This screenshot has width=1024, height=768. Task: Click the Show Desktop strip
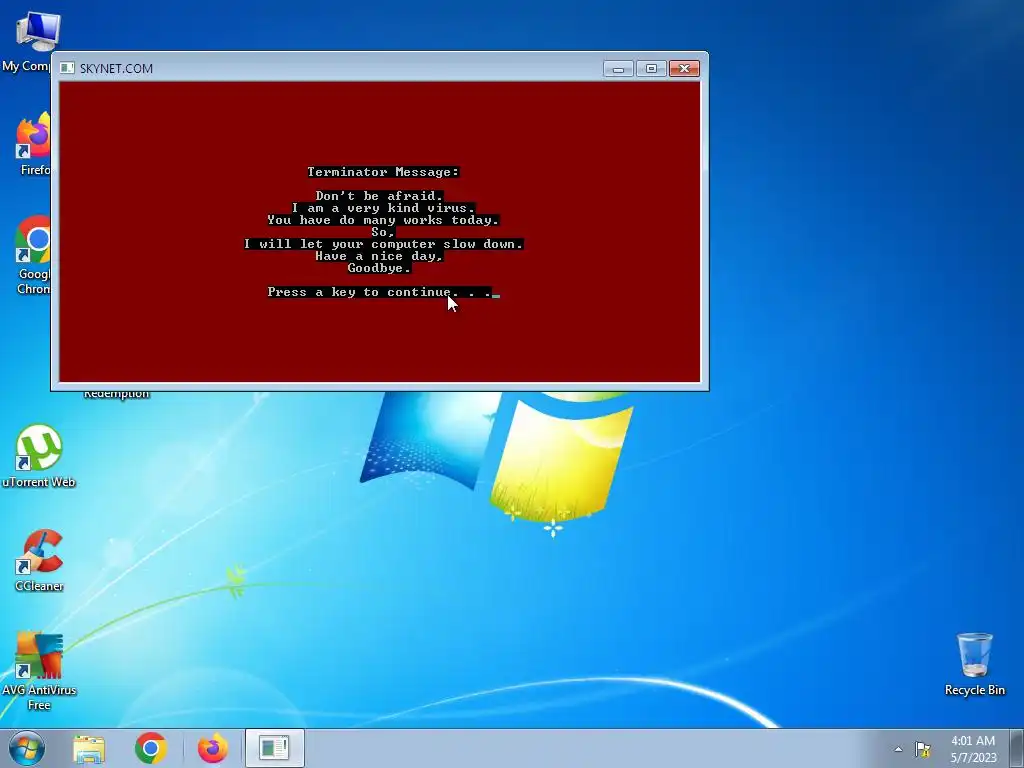click(x=1017, y=748)
